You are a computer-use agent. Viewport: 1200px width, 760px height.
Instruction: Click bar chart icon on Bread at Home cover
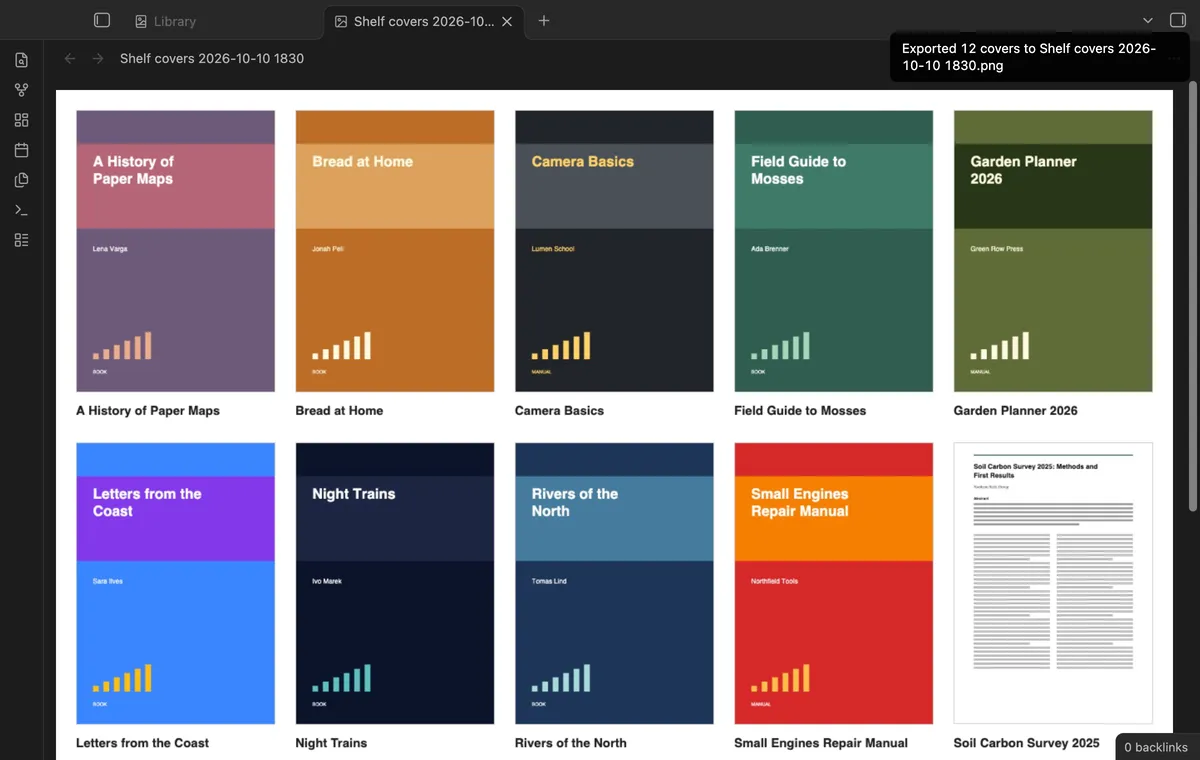[x=342, y=346]
